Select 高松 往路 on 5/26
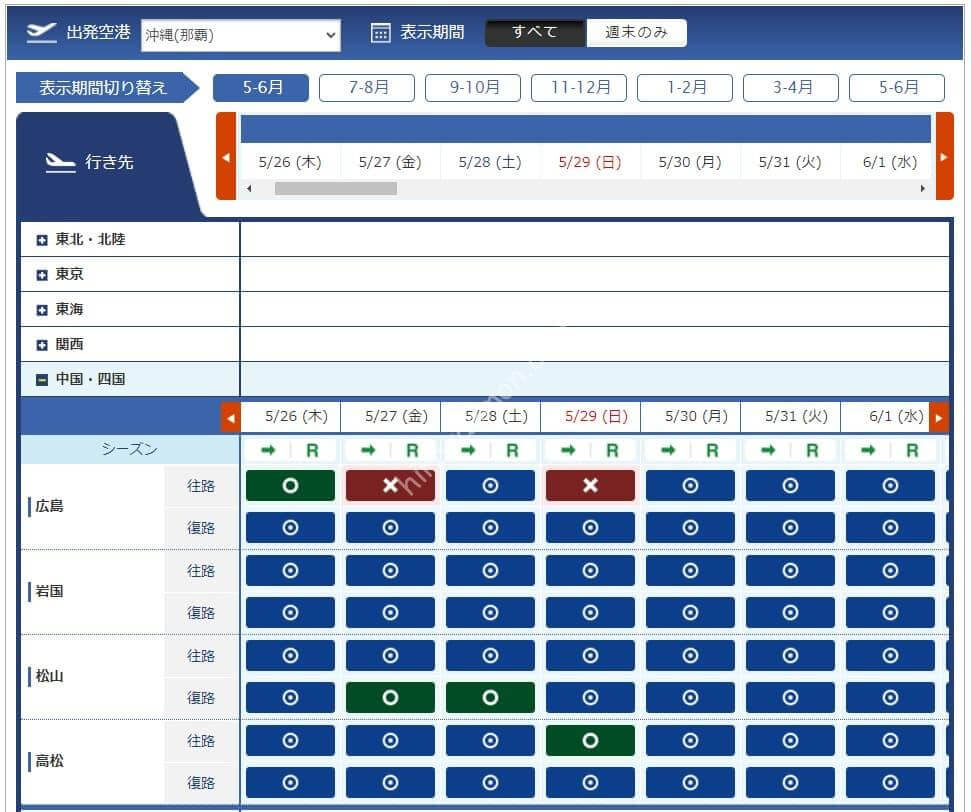 pos(290,741)
